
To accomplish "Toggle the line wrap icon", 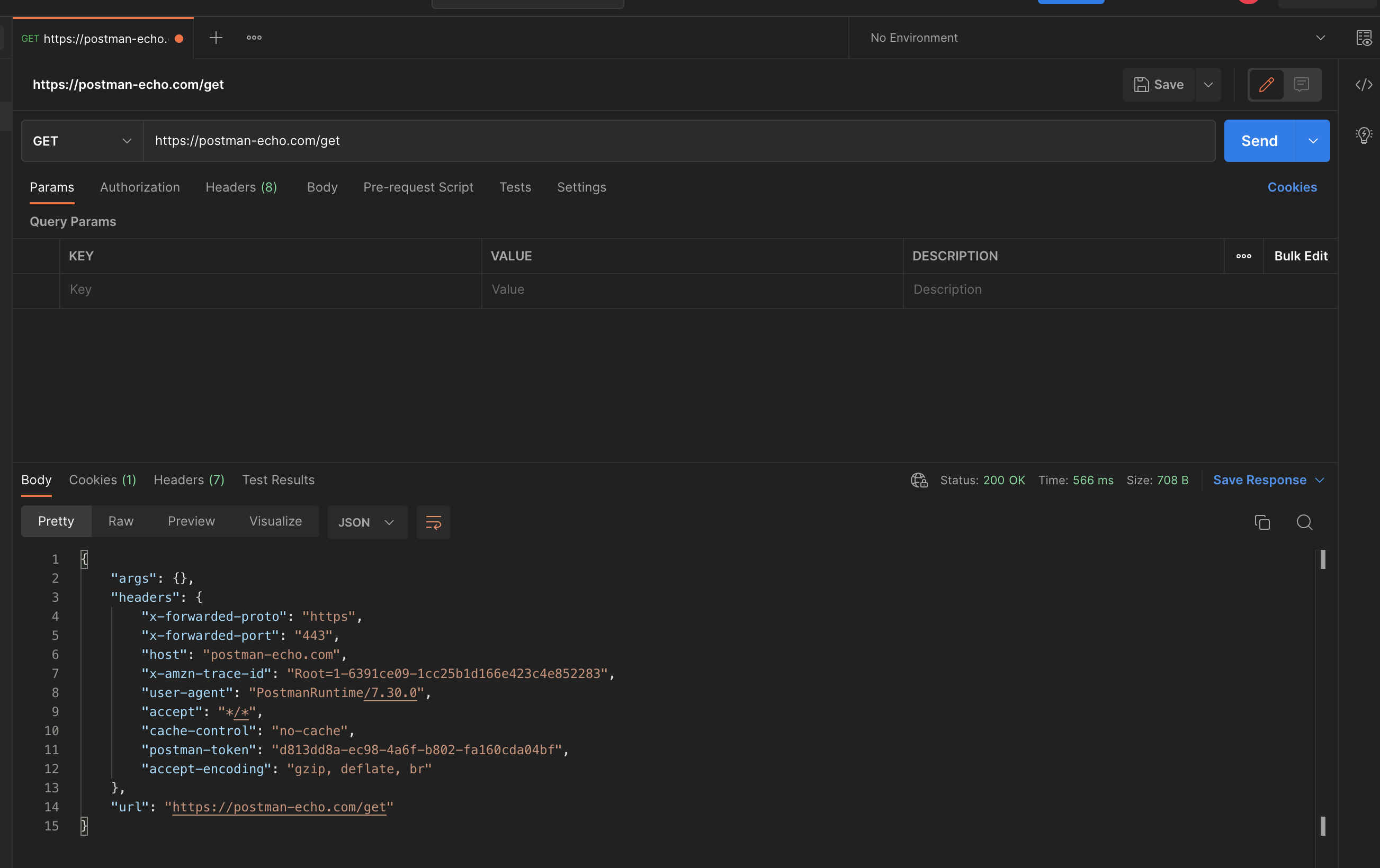I will tap(433, 522).
